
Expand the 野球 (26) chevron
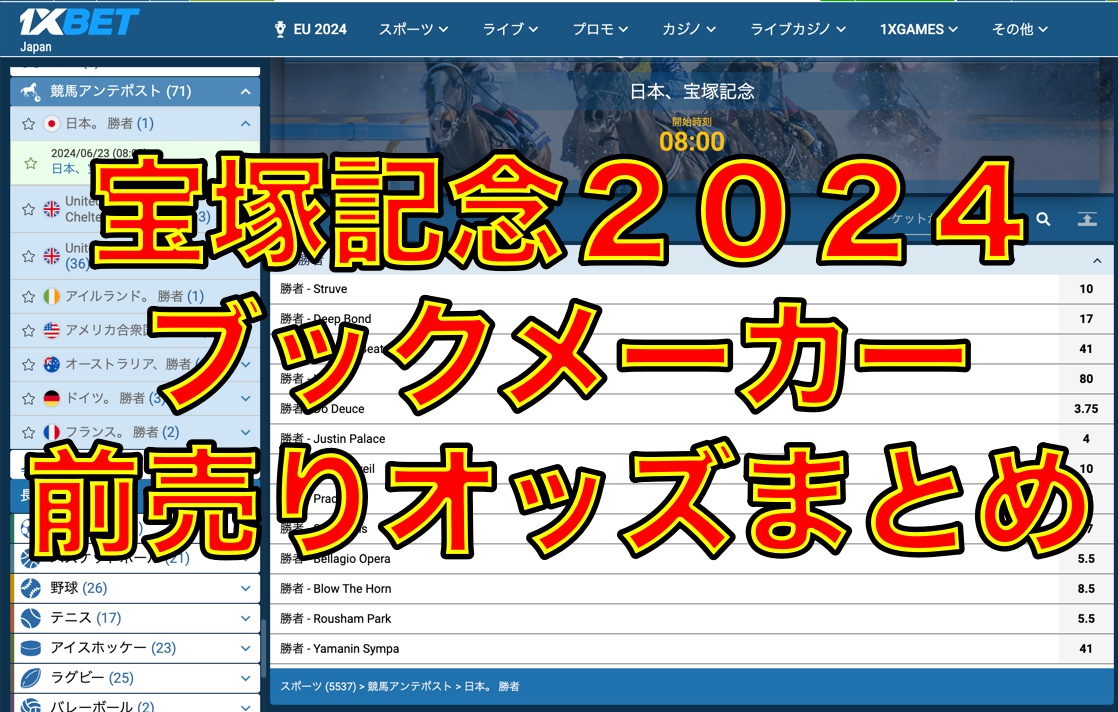[x=245, y=588]
